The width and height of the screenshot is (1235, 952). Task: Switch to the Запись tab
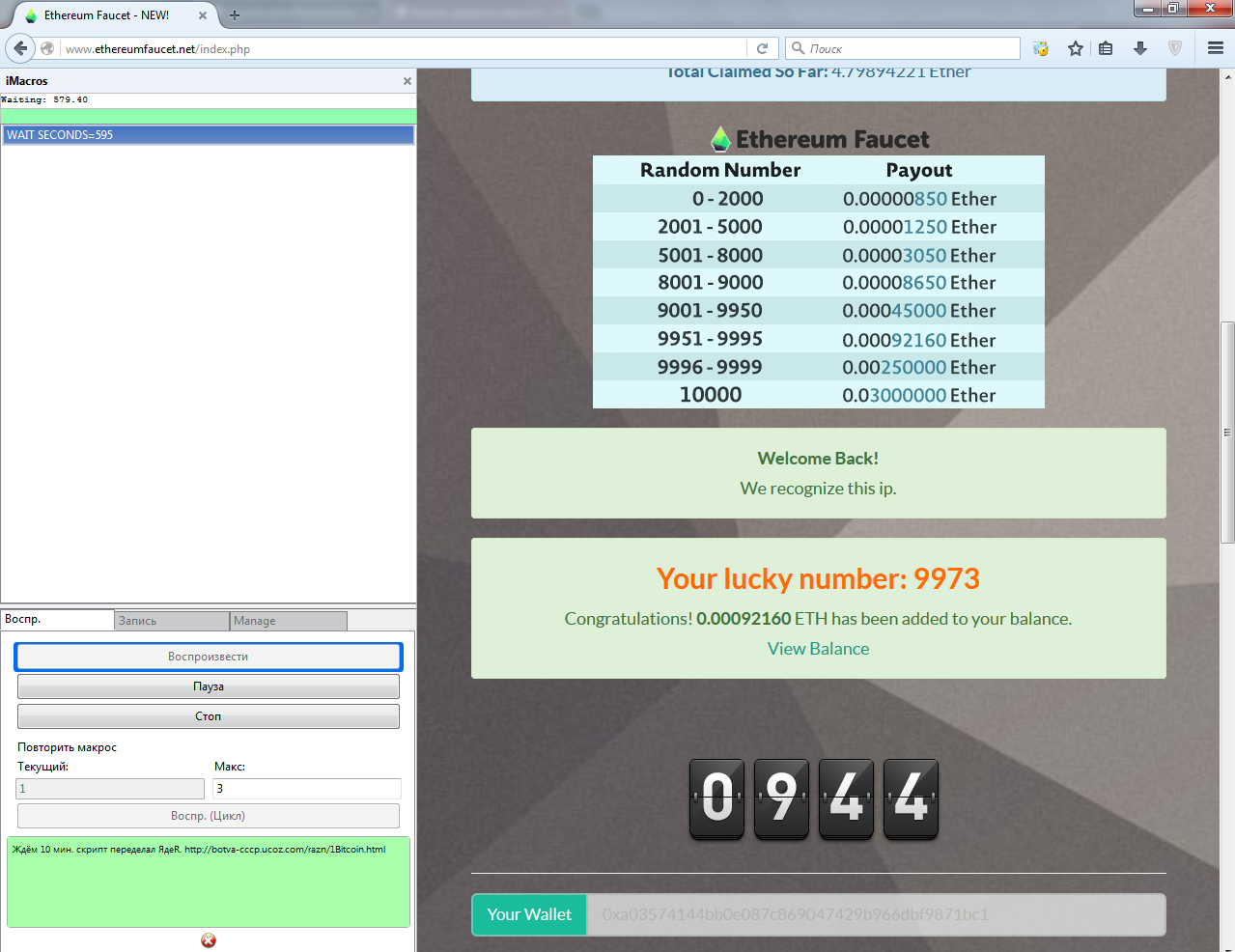click(172, 621)
